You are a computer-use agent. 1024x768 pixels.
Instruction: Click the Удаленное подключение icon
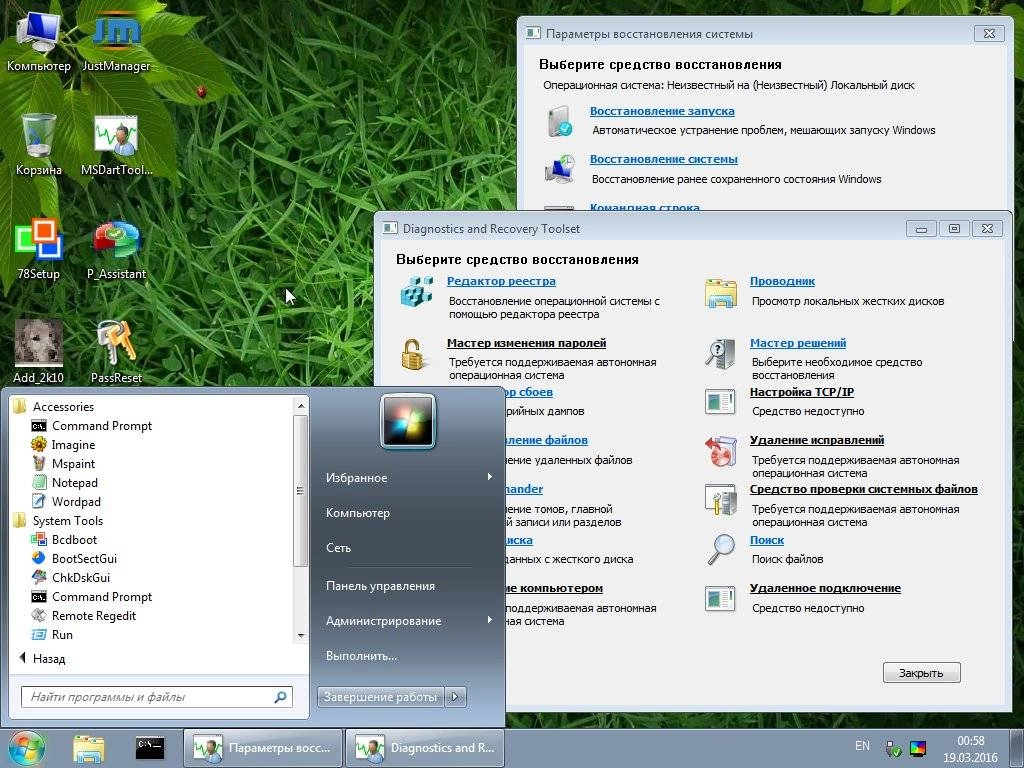pos(720,598)
